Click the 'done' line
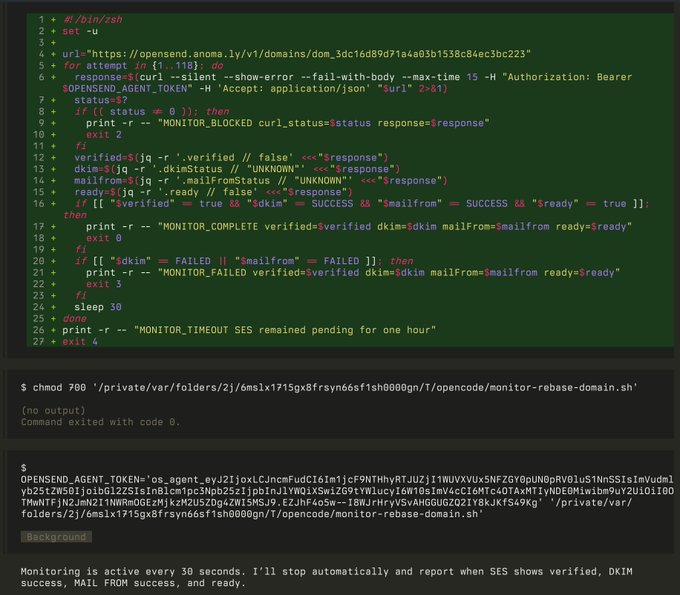Image resolution: width=680 pixels, height=595 pixels. coord(75,318)
